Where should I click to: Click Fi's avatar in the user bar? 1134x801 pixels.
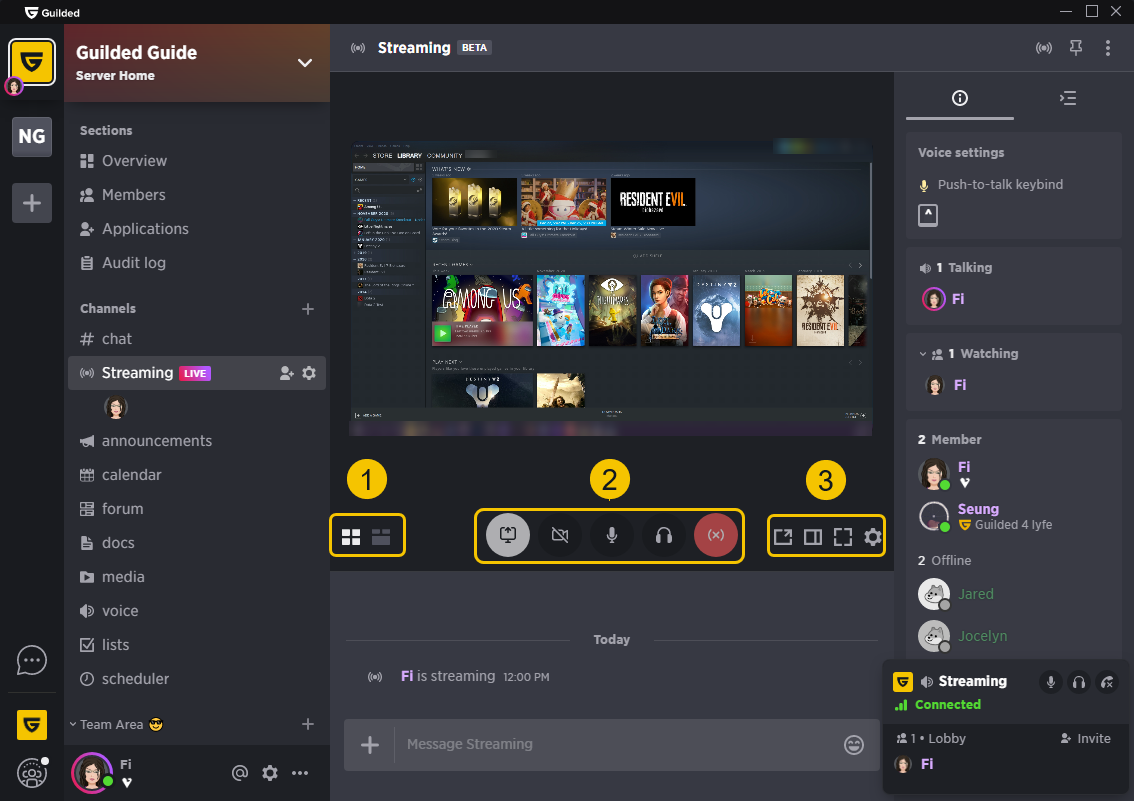coord(92,773)
